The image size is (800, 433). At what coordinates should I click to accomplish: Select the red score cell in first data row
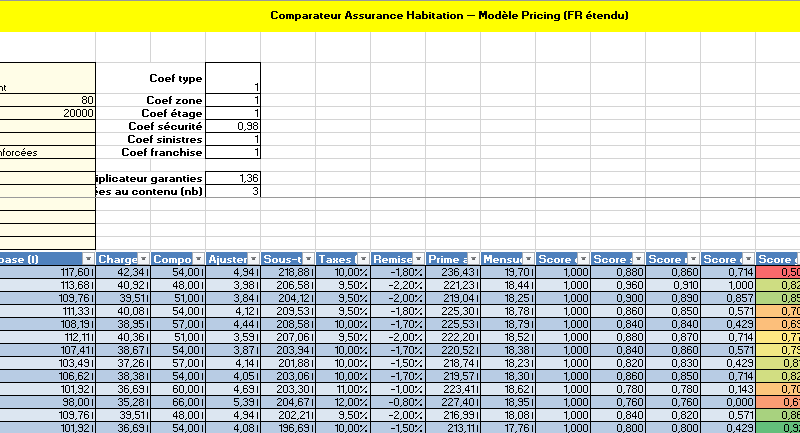tap(779, 272)
